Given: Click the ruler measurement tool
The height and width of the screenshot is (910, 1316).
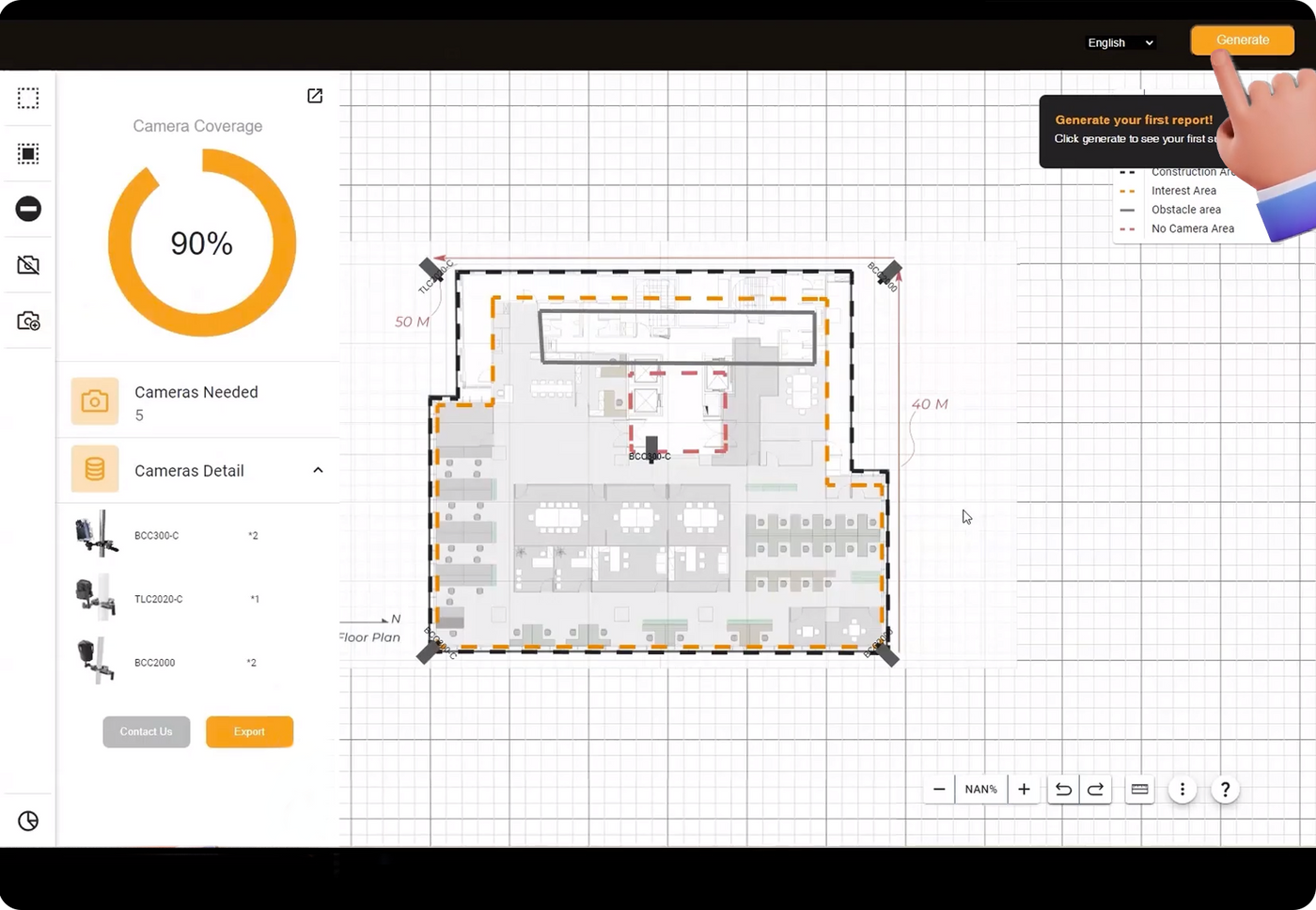Looking at the screenshot, I should point(1139,790).
